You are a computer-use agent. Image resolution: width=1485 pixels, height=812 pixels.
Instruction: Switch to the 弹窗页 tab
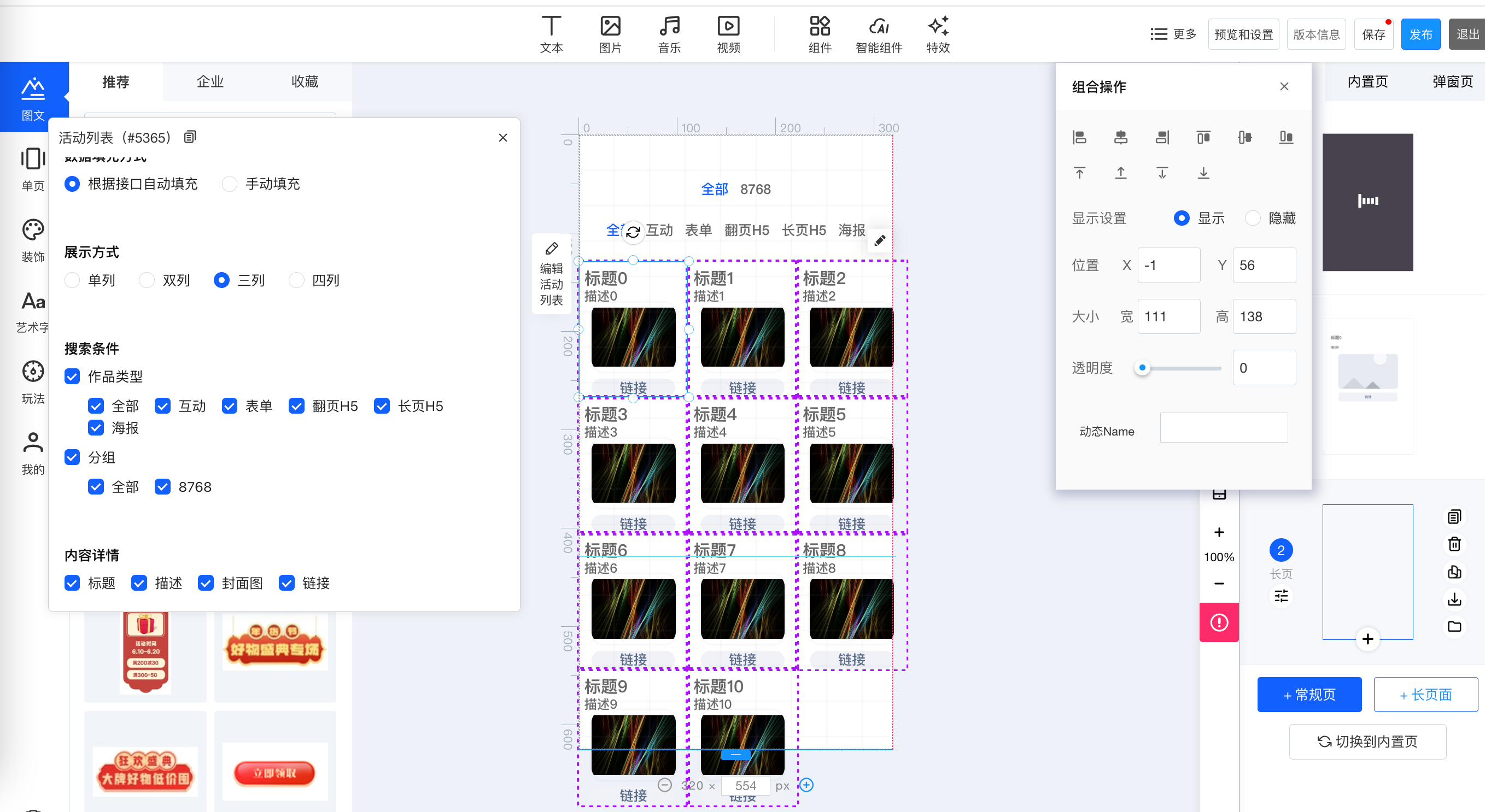pyautogui.click(x=1452, y=82)
